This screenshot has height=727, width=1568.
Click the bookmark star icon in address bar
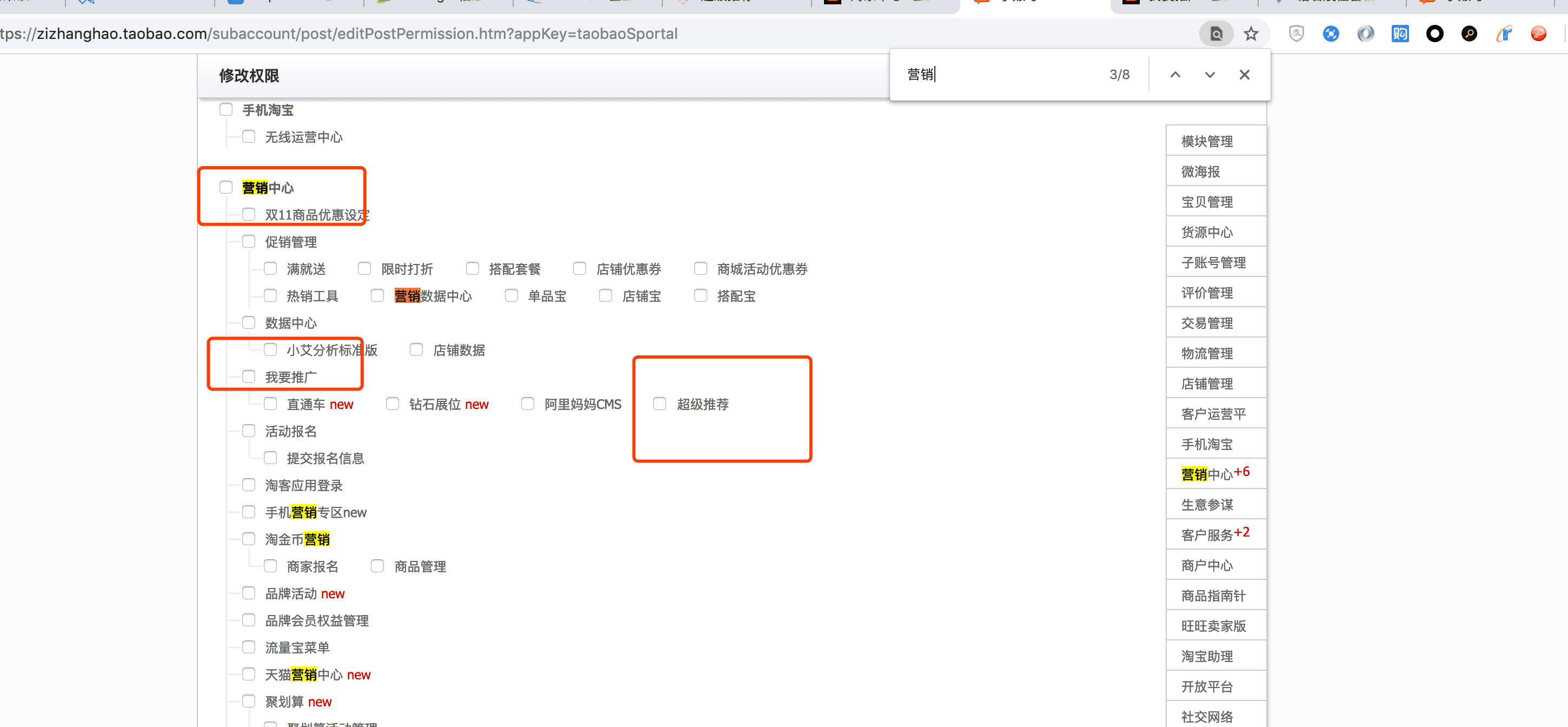coord(1251,34)
